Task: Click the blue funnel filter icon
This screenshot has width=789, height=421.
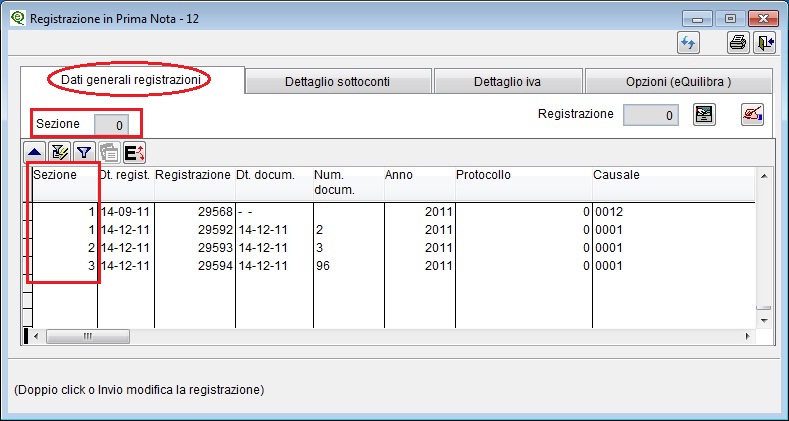Action: (x=85, y=151)
